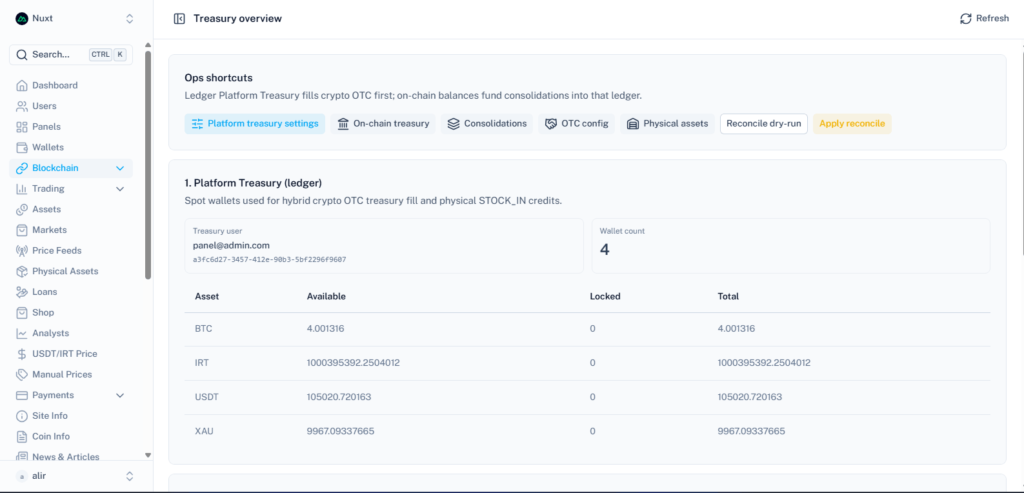Click the Loans icon
Image resolution: width=1024 pixels, height=493 pixels.
(x=22, y=292)
